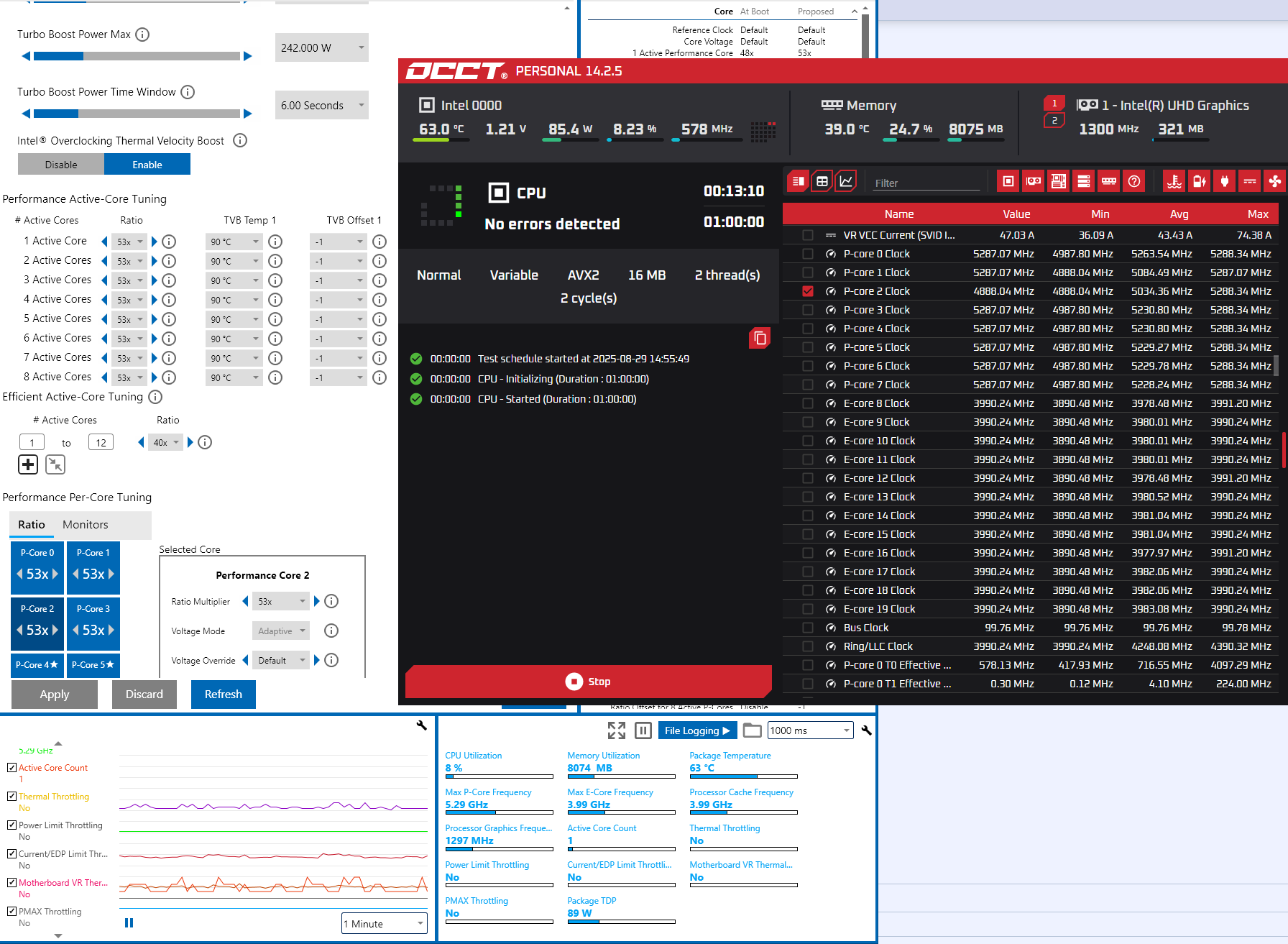Screen dimensions: 1288x944
Task: Click the OCCT Filter input field
Action: point(926,183)
